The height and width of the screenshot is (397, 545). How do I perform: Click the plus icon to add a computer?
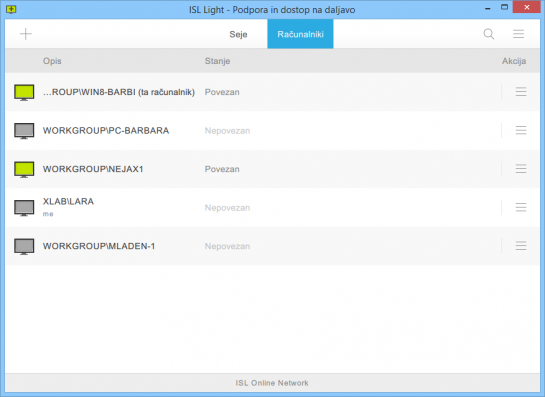click(x=26, y=34)
